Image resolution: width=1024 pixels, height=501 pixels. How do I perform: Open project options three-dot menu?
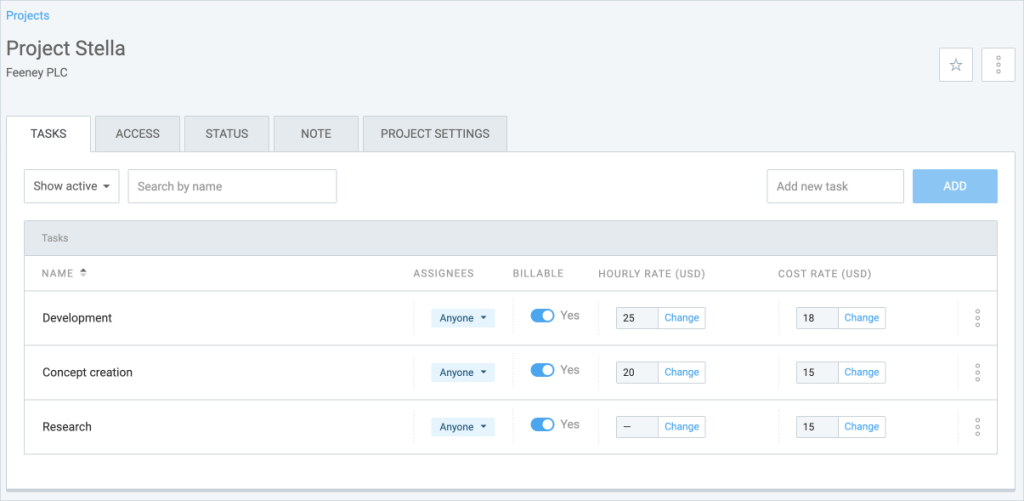998,65
